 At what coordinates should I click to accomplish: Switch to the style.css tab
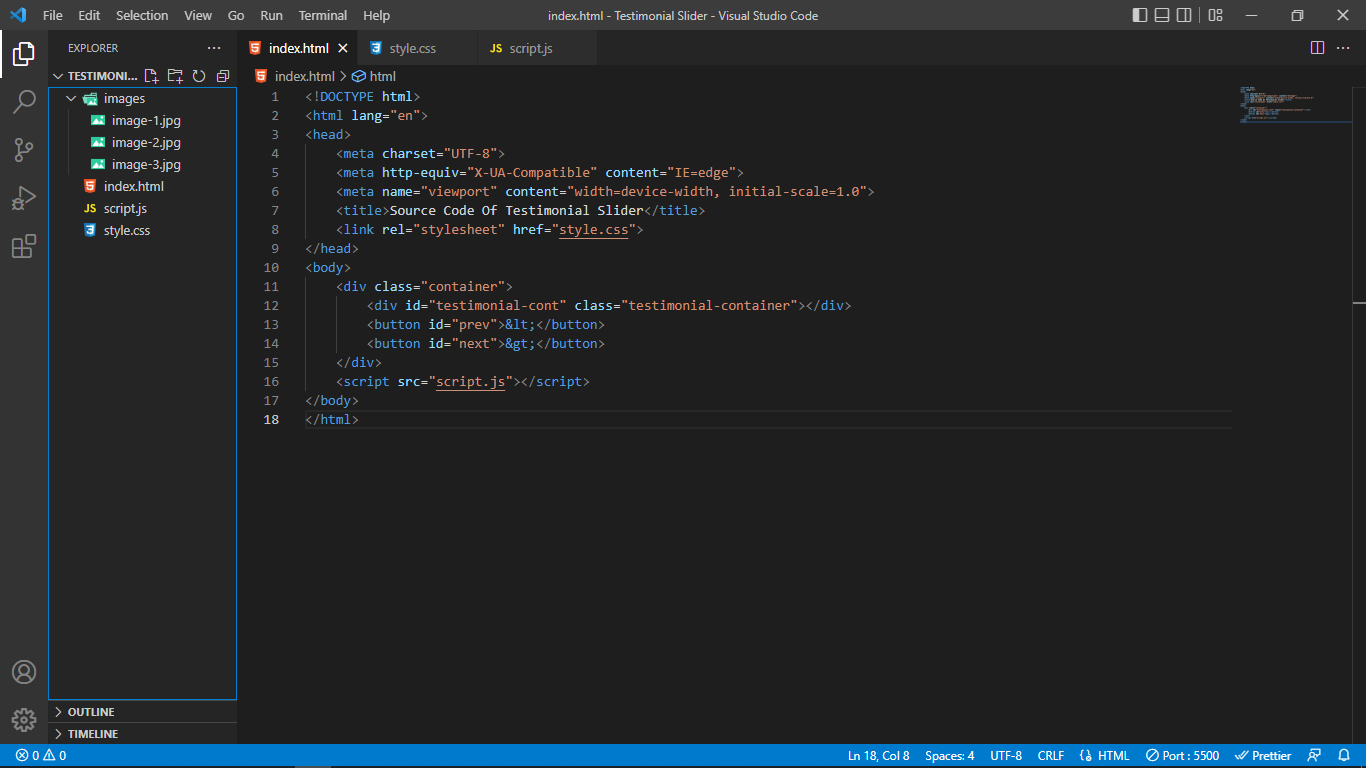[412, 48]
